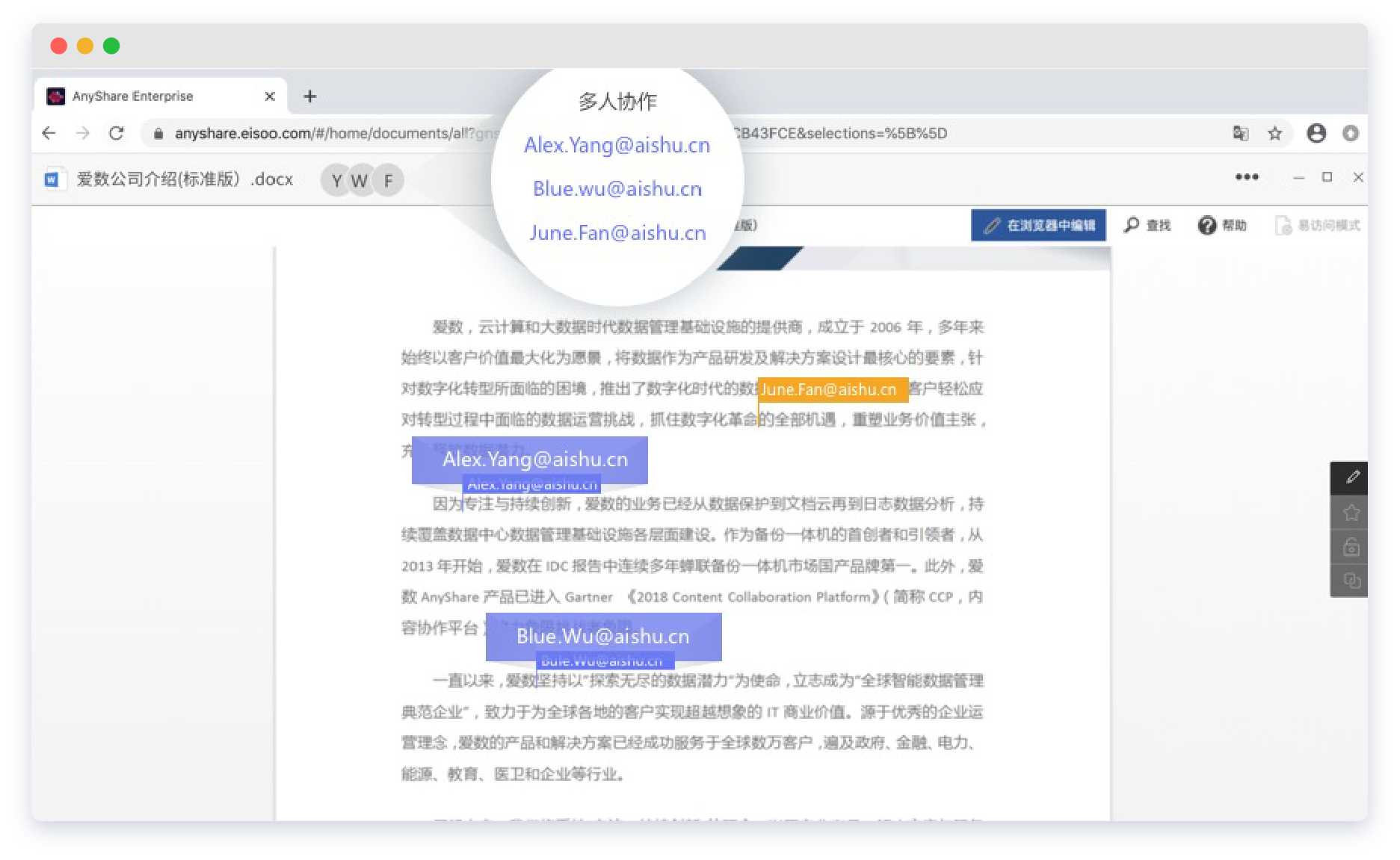Click the copy icon in side panel
The image size is (1400, 860).
coord(1351,581)
